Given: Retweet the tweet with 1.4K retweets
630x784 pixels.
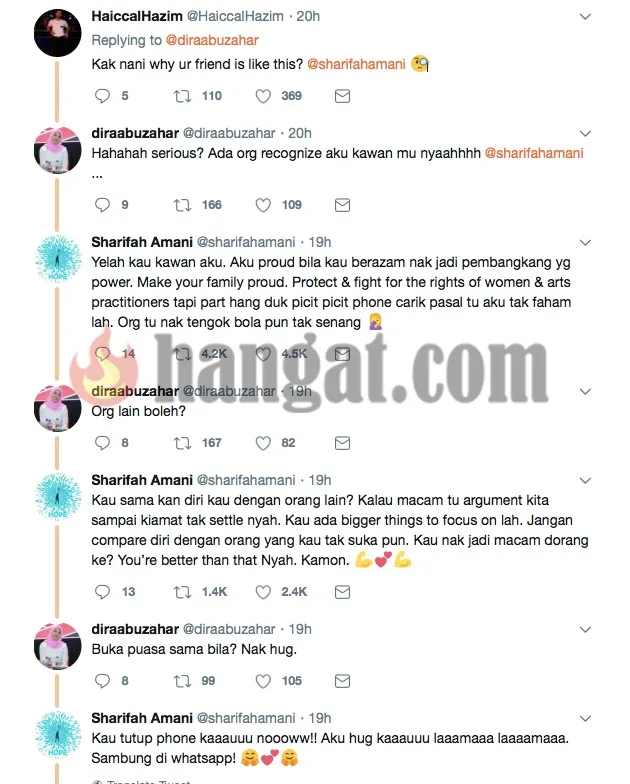Looking at the screenshot, I should point(182,592).
